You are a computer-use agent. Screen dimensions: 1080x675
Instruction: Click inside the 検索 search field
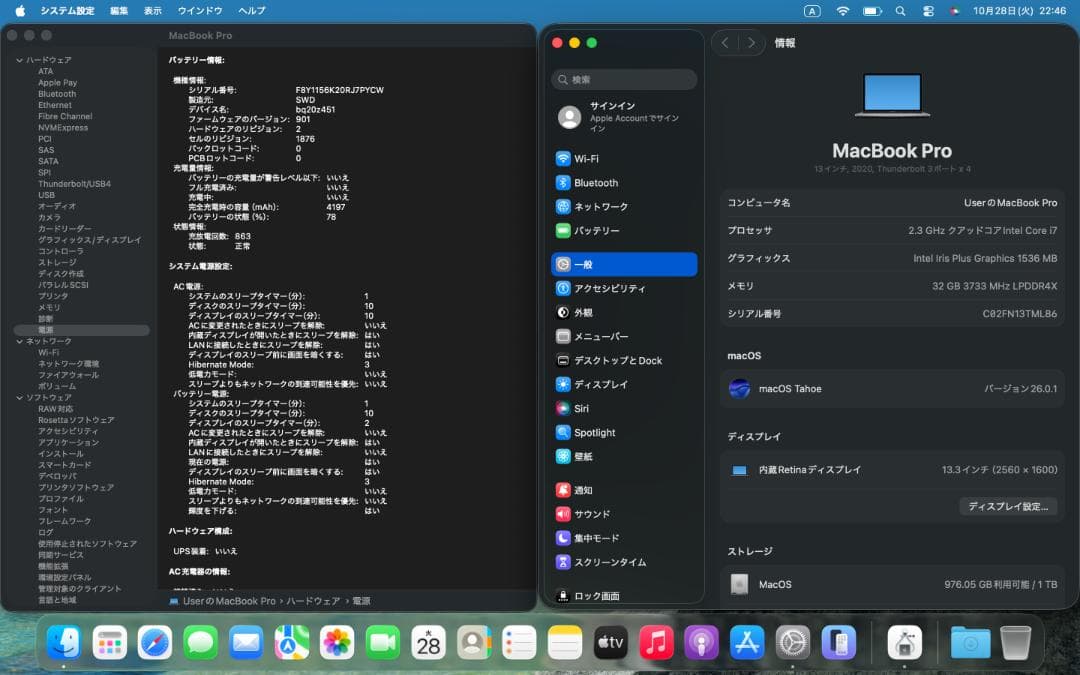pyautogui.click(x=624, y=79)
